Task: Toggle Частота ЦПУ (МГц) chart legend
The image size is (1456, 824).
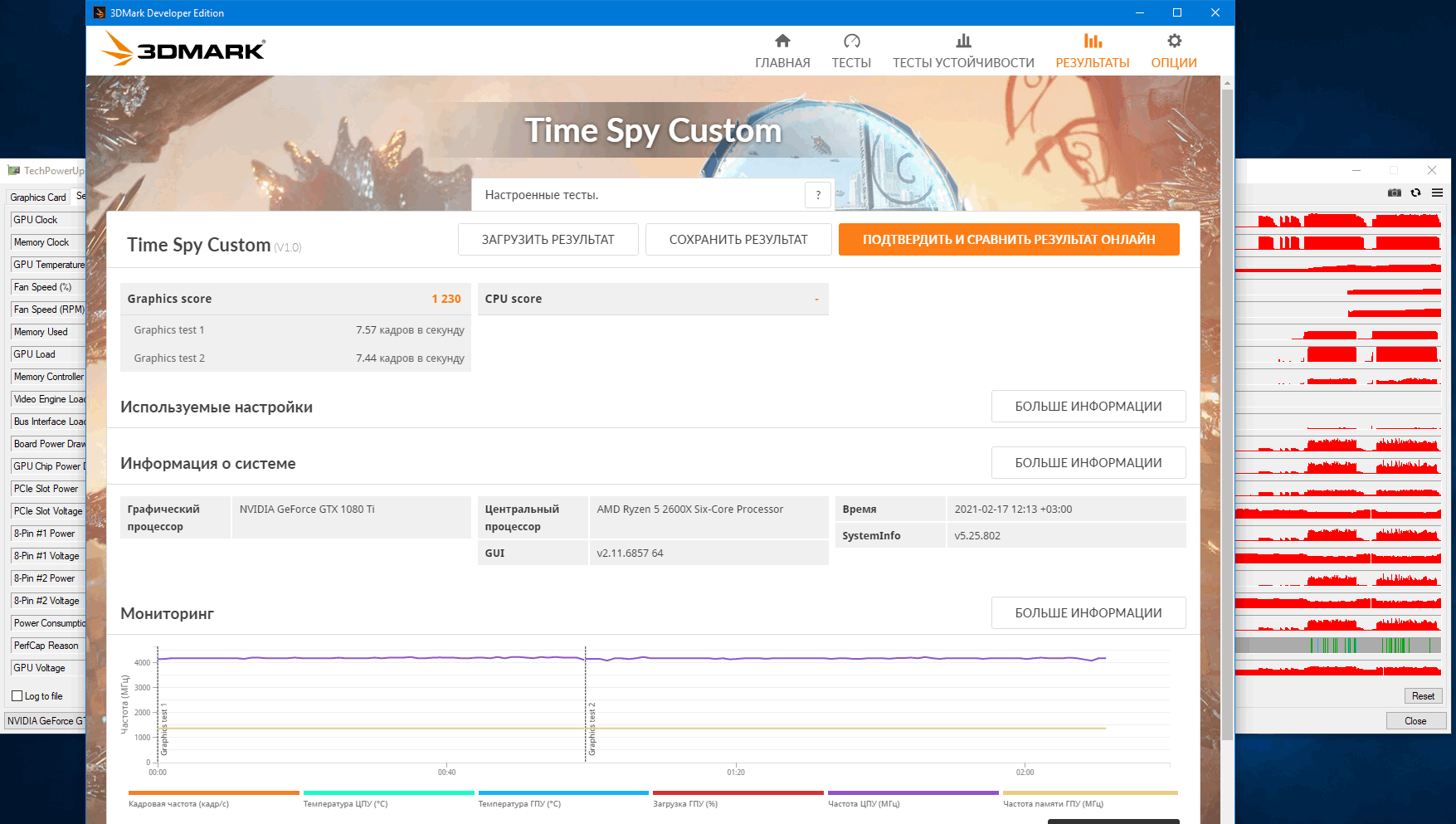Action: tap(913, 798)
